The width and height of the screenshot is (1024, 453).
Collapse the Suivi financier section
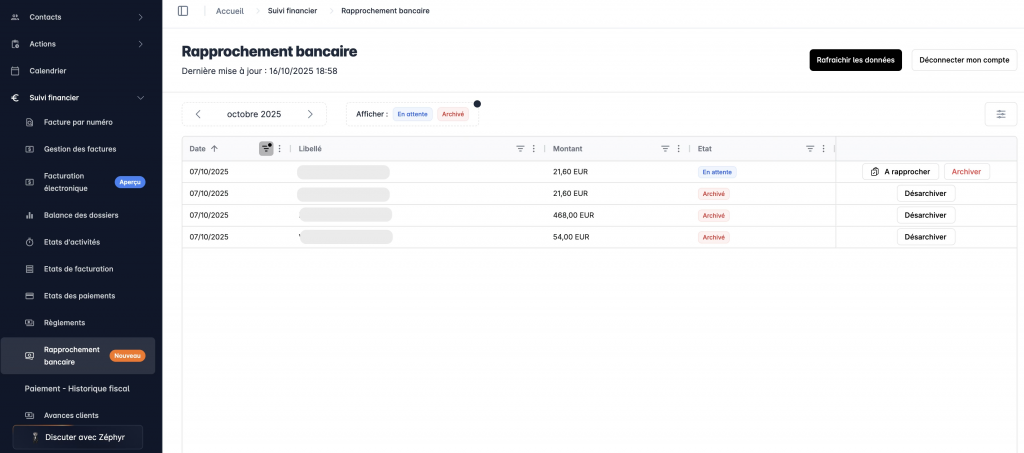(x=140, y=98)
